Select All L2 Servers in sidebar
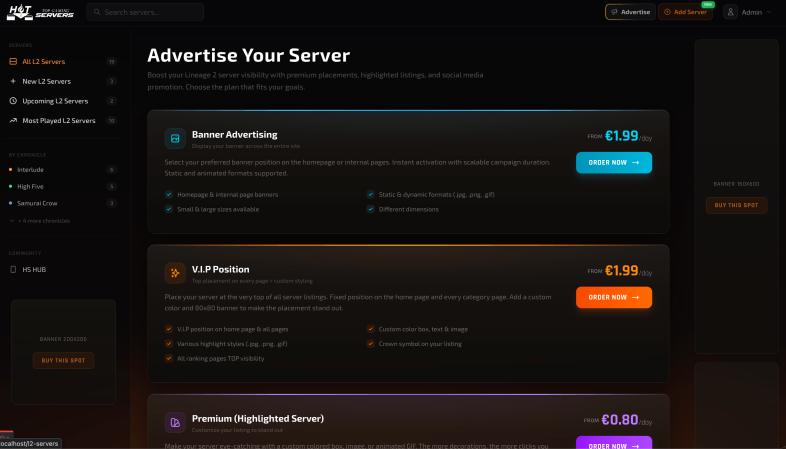The width and height of the screenshot is (786, 449). 63,62
